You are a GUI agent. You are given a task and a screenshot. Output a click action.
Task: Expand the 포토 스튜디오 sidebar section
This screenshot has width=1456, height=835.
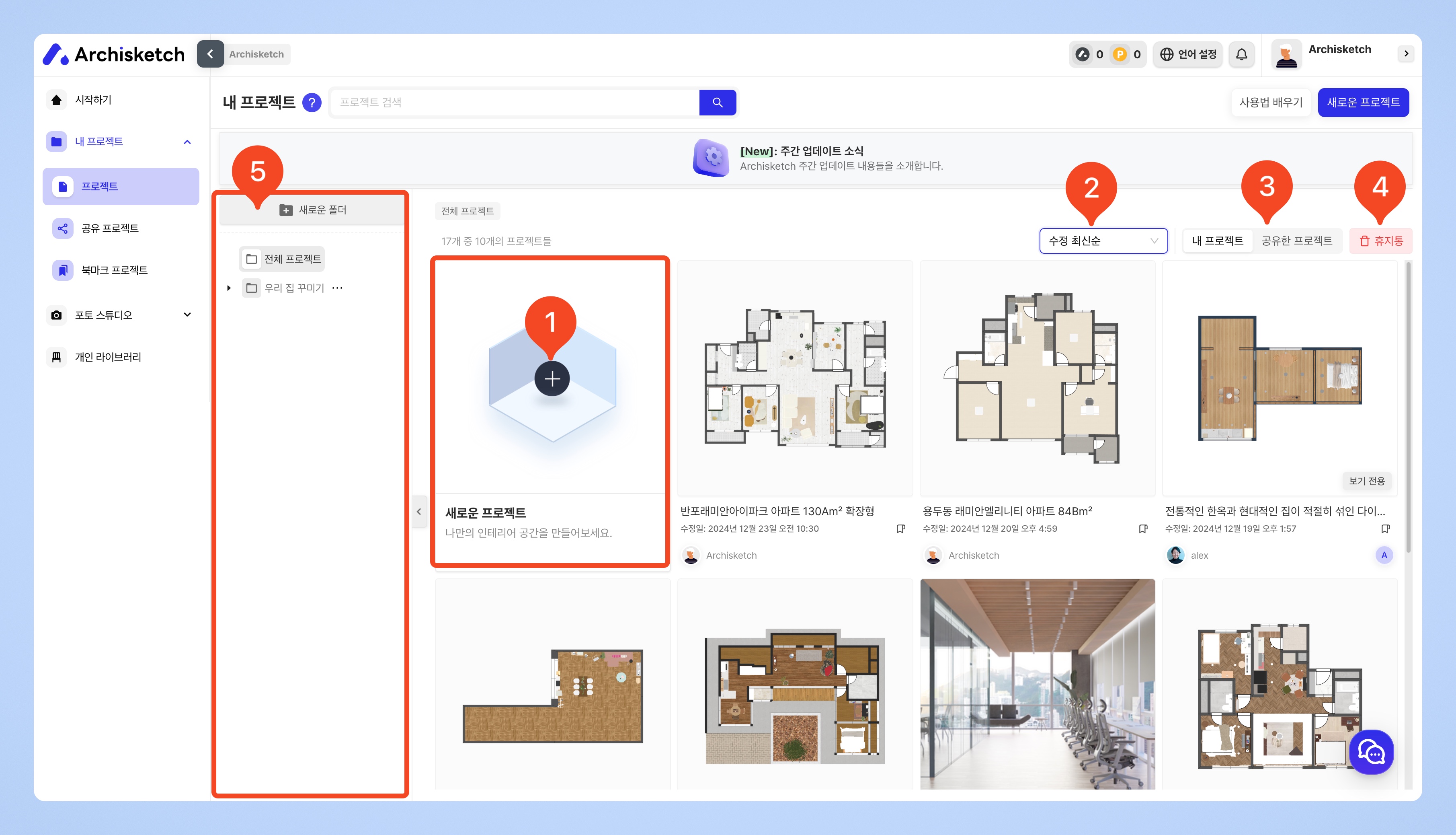187,315
